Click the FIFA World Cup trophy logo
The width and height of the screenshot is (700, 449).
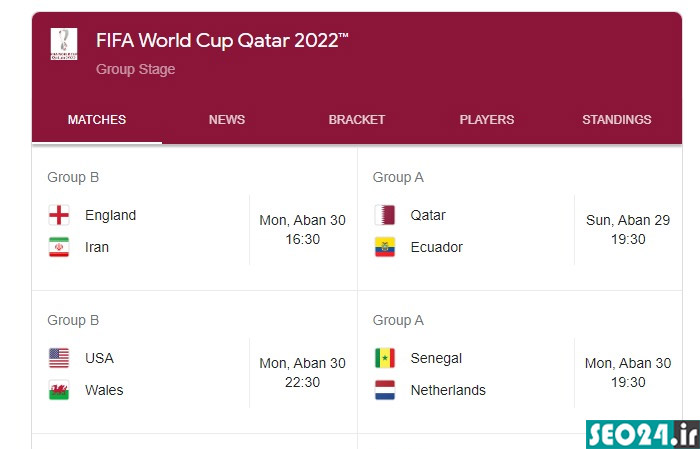click(64, 44)
